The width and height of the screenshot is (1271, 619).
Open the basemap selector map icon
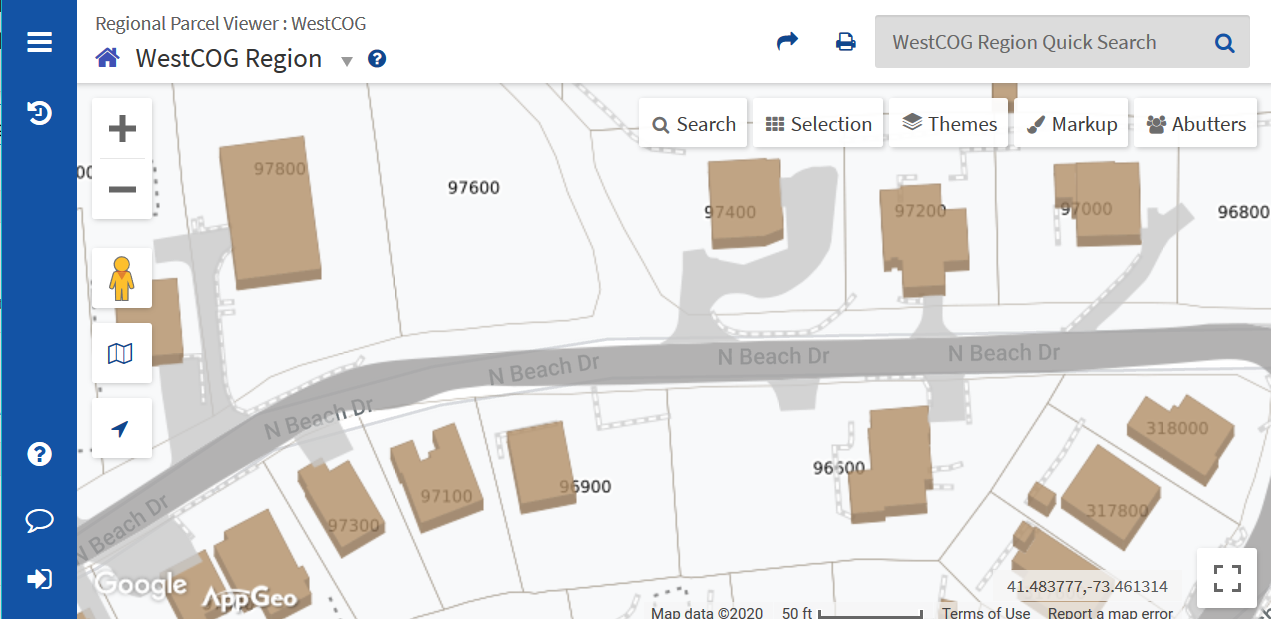(x=122, y=353)
